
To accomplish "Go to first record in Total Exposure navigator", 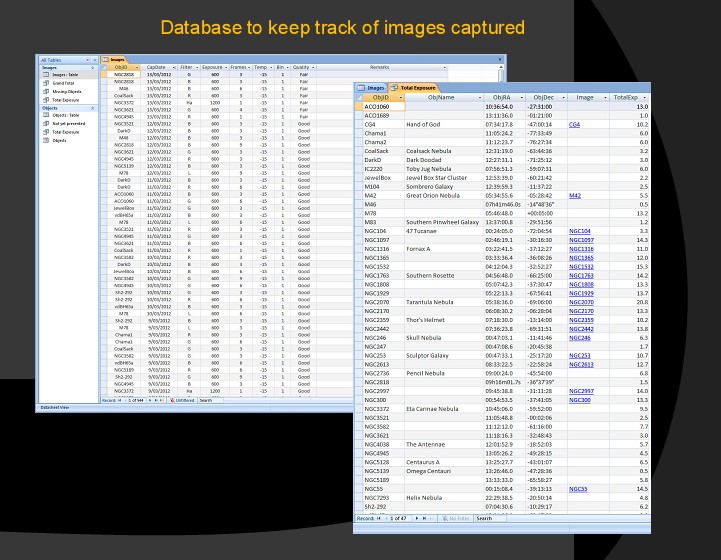I will (x=379, y=519).
